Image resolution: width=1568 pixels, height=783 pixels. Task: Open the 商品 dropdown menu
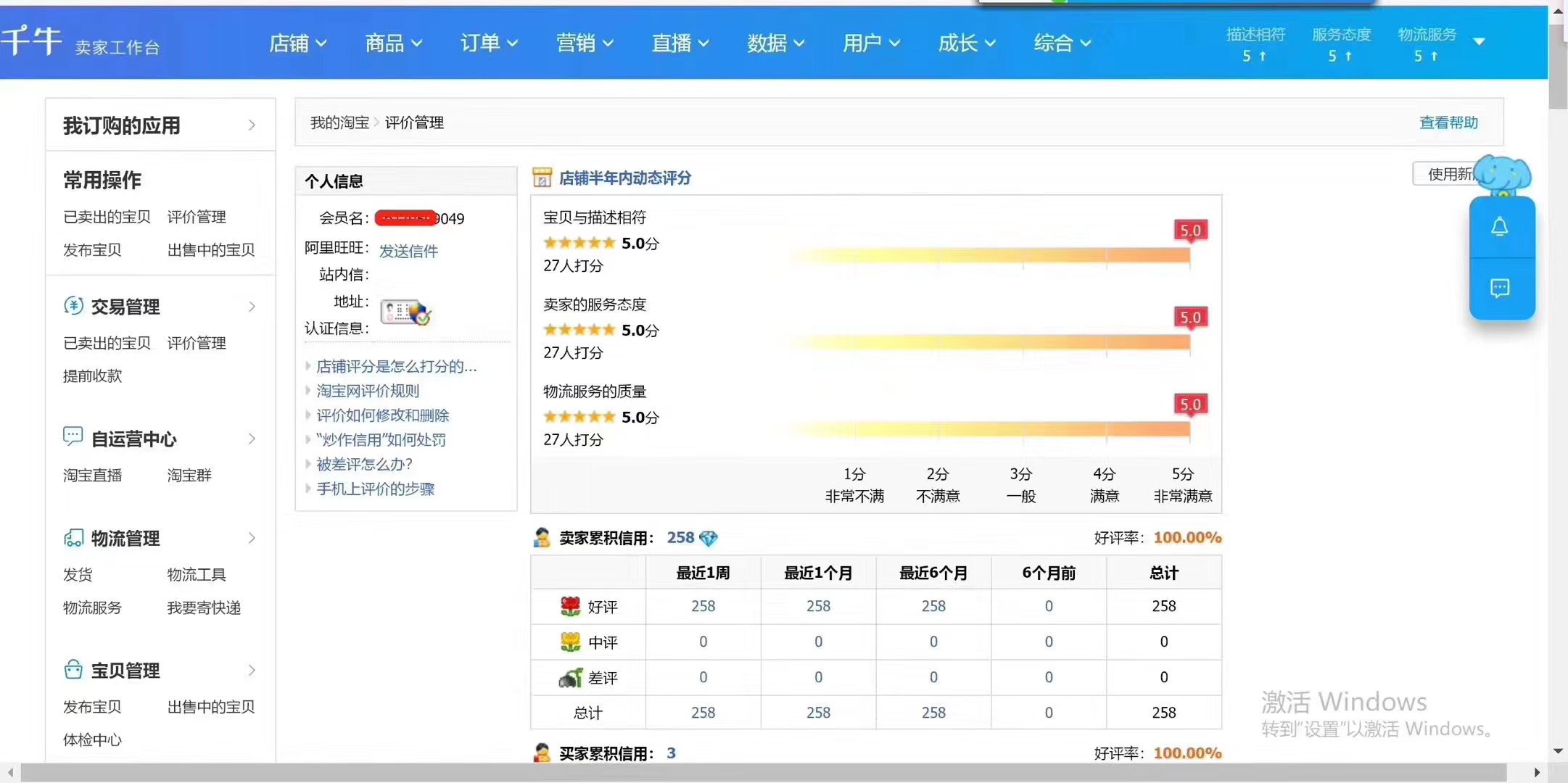pos(393,43)
